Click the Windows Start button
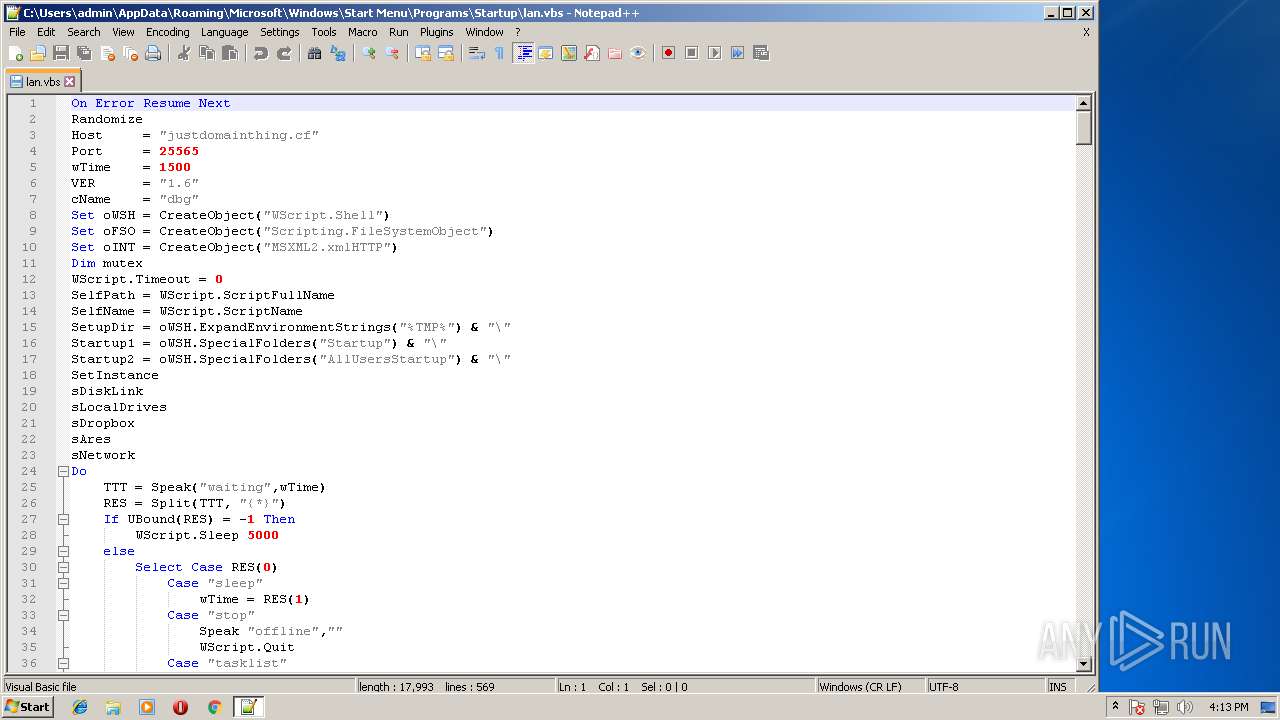Viewport: 1280px width, 720px height. [x=28, y=707]
